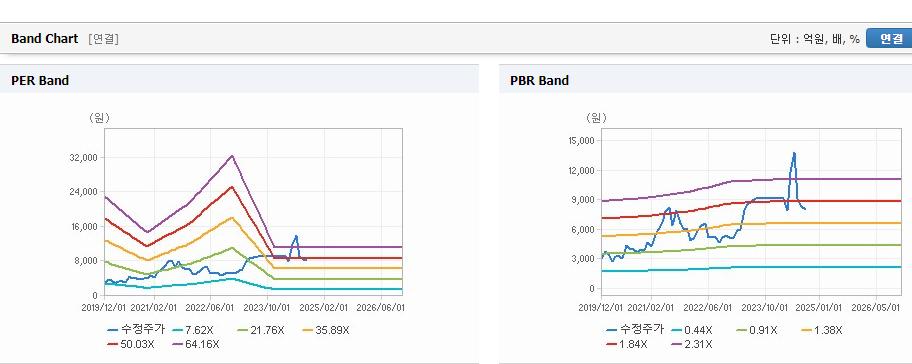Click the PBR Band panel title
This screenshot has height=364, width=912.
[x=539, y=81]
